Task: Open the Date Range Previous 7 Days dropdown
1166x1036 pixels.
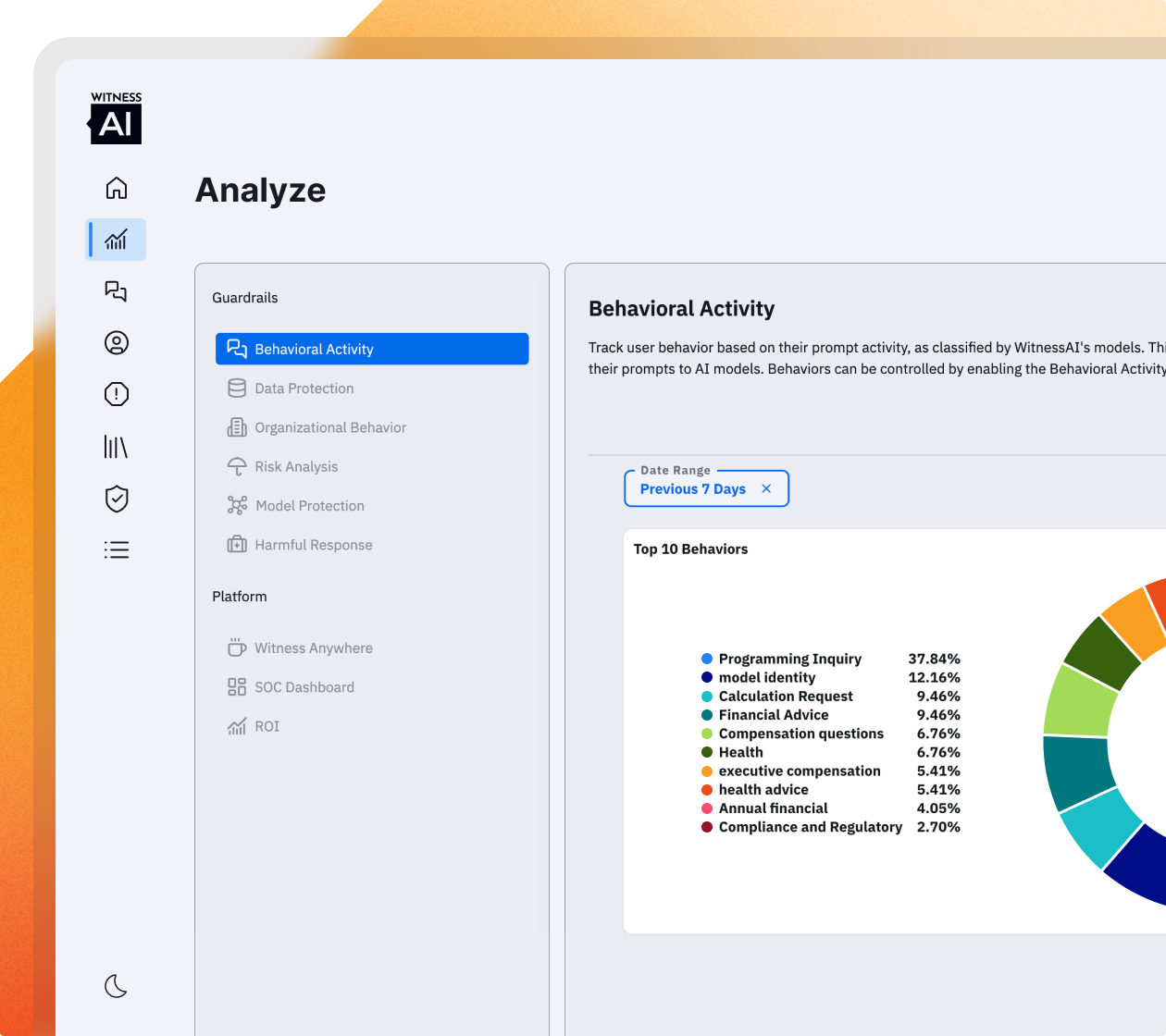Action: [706, 488]
